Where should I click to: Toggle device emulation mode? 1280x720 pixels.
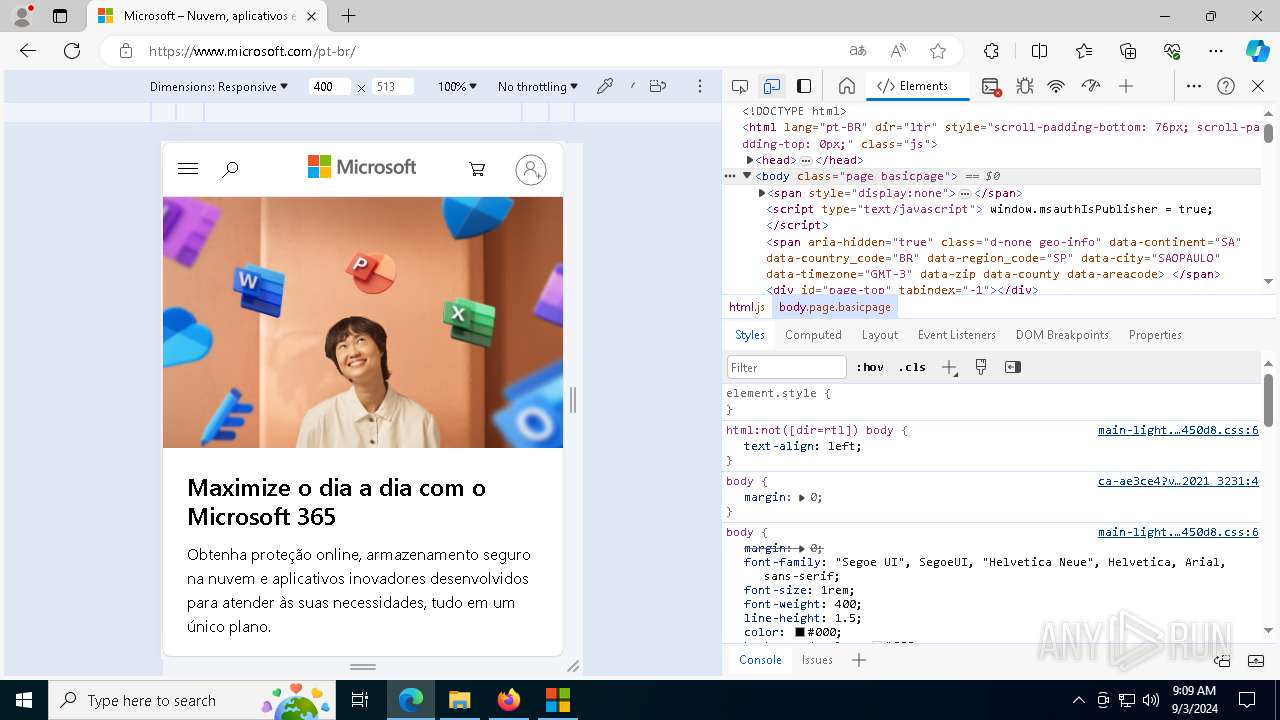[771, 86]
